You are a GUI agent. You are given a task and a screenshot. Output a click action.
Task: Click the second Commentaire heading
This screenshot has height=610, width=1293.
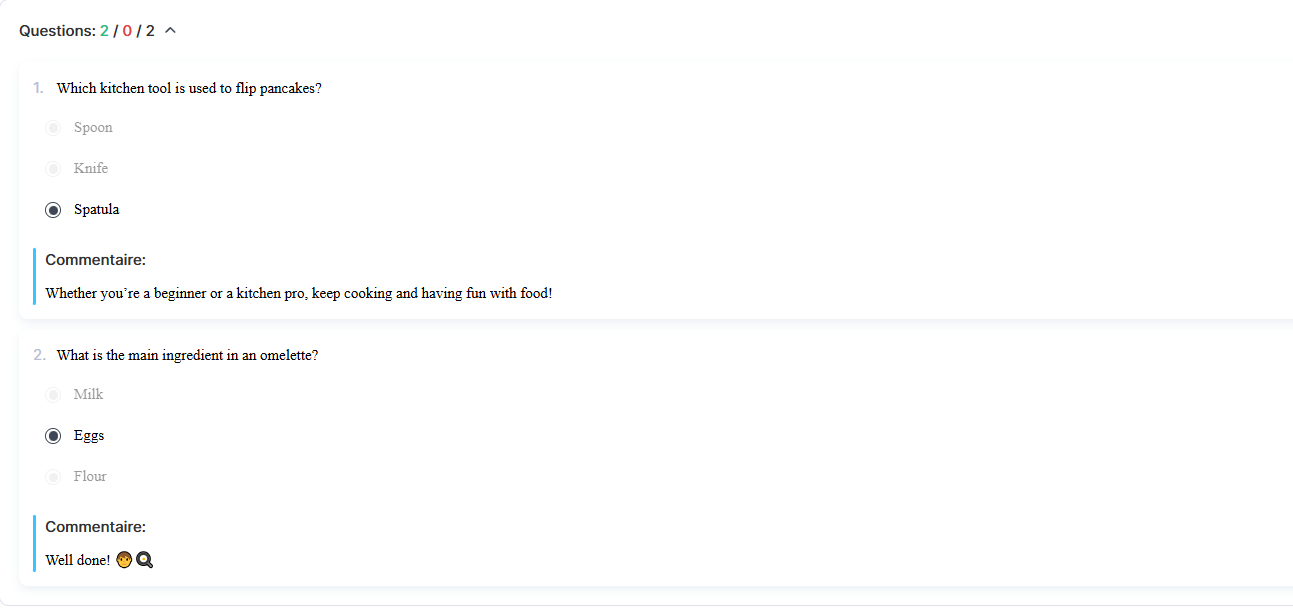point(95,527)
